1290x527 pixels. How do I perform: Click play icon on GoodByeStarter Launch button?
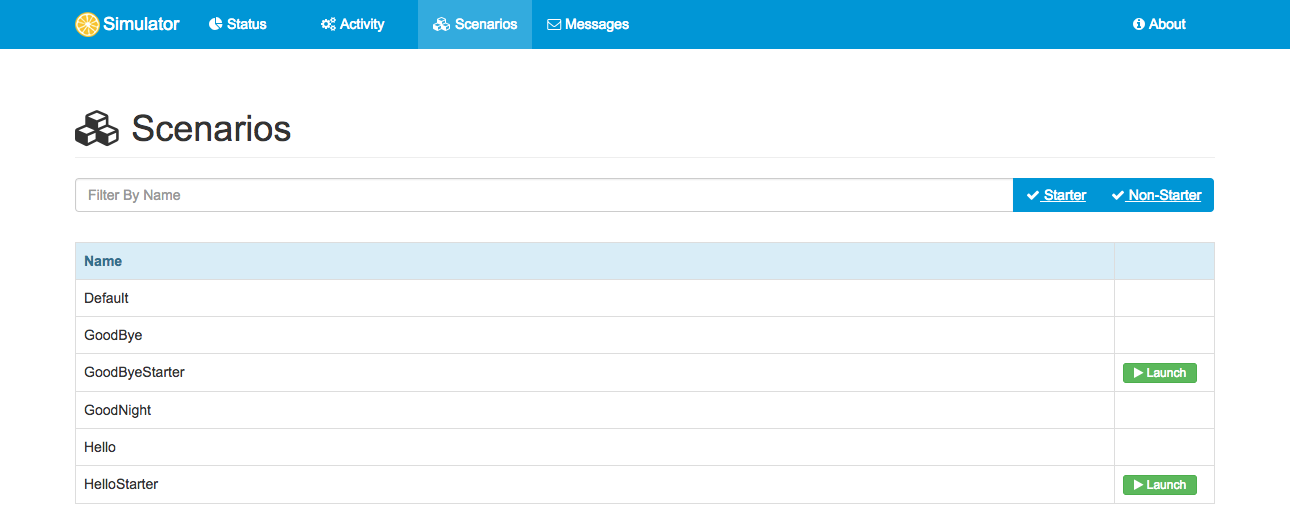1137,373
